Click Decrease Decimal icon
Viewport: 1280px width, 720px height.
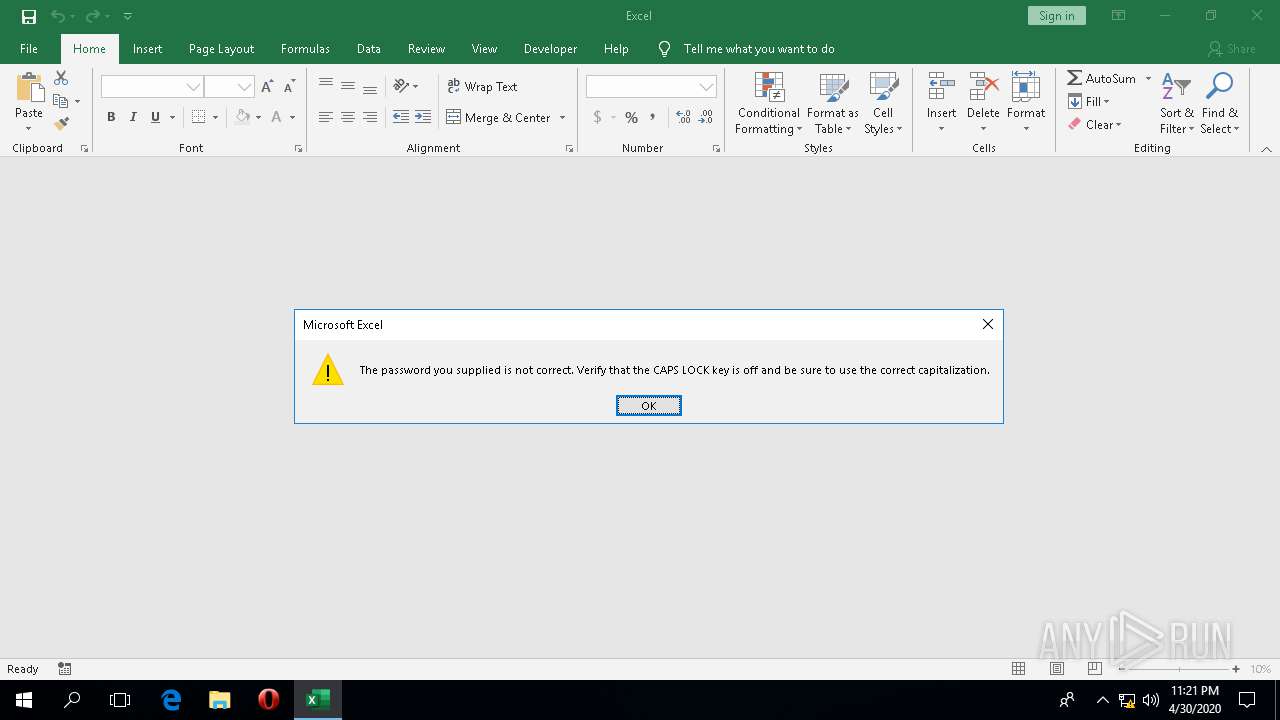[x=706, y=117]
